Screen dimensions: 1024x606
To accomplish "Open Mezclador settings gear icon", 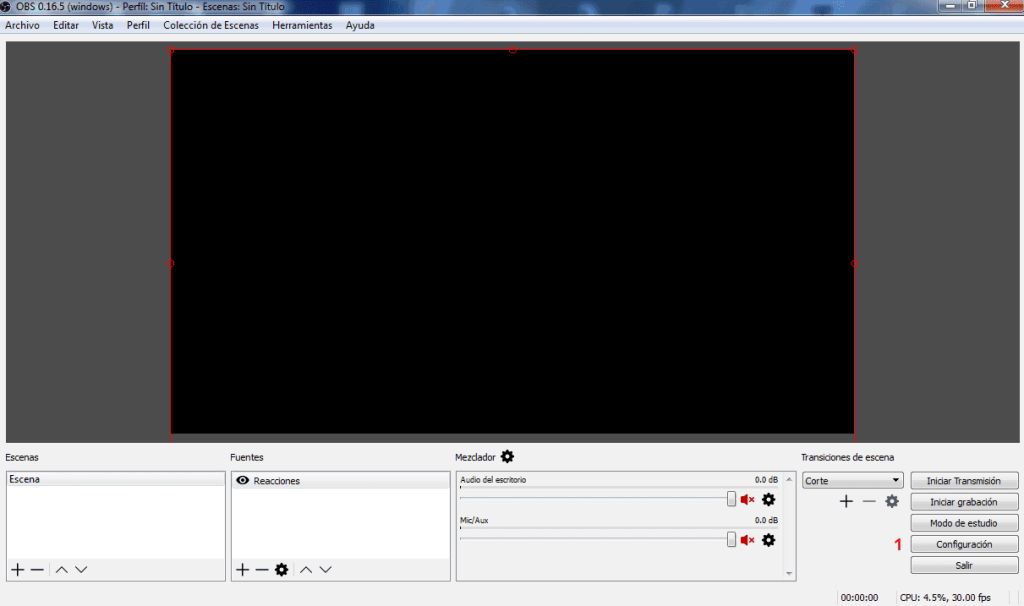I will [507, 457].
